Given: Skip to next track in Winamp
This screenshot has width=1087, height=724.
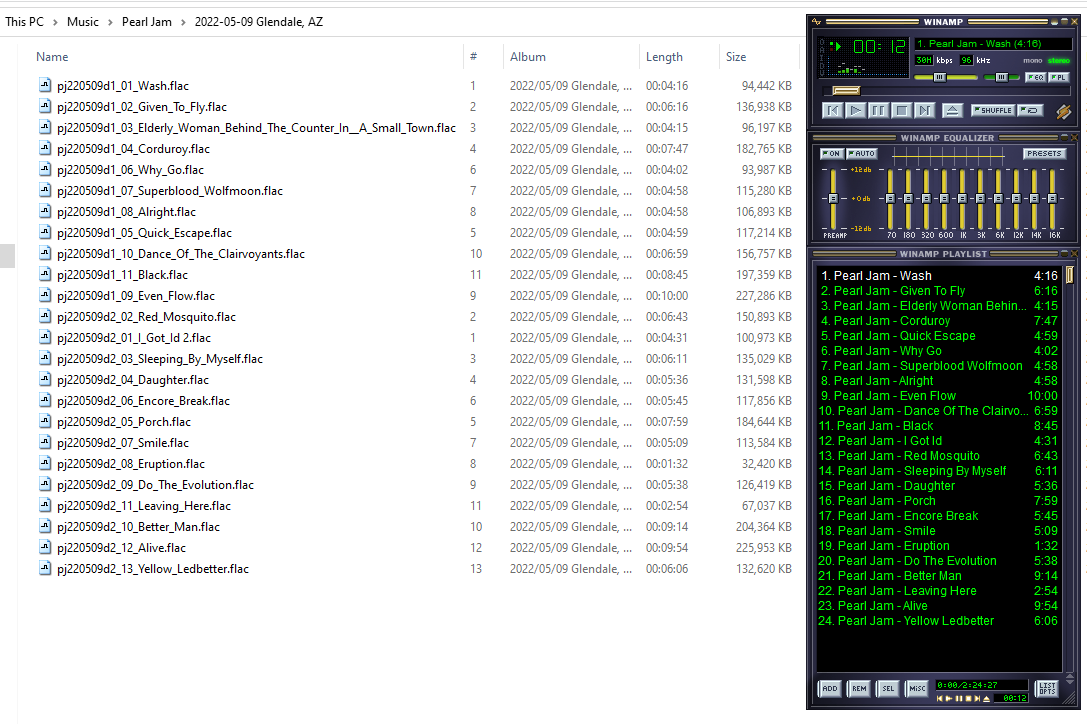Looking at the screenshot, I should pyautogui.click(x=924, y=110).
